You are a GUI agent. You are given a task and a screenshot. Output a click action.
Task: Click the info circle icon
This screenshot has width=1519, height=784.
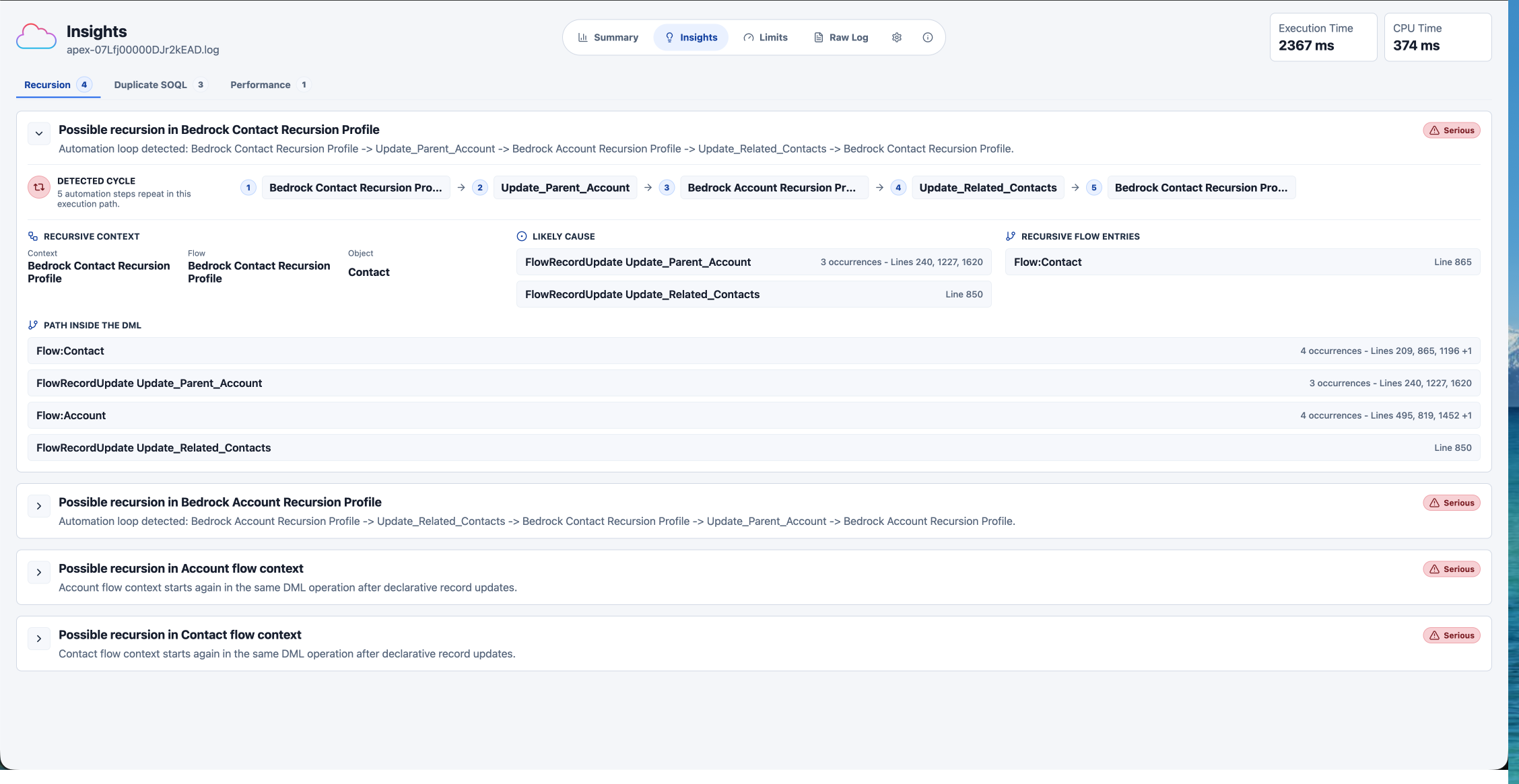(928, 38)
